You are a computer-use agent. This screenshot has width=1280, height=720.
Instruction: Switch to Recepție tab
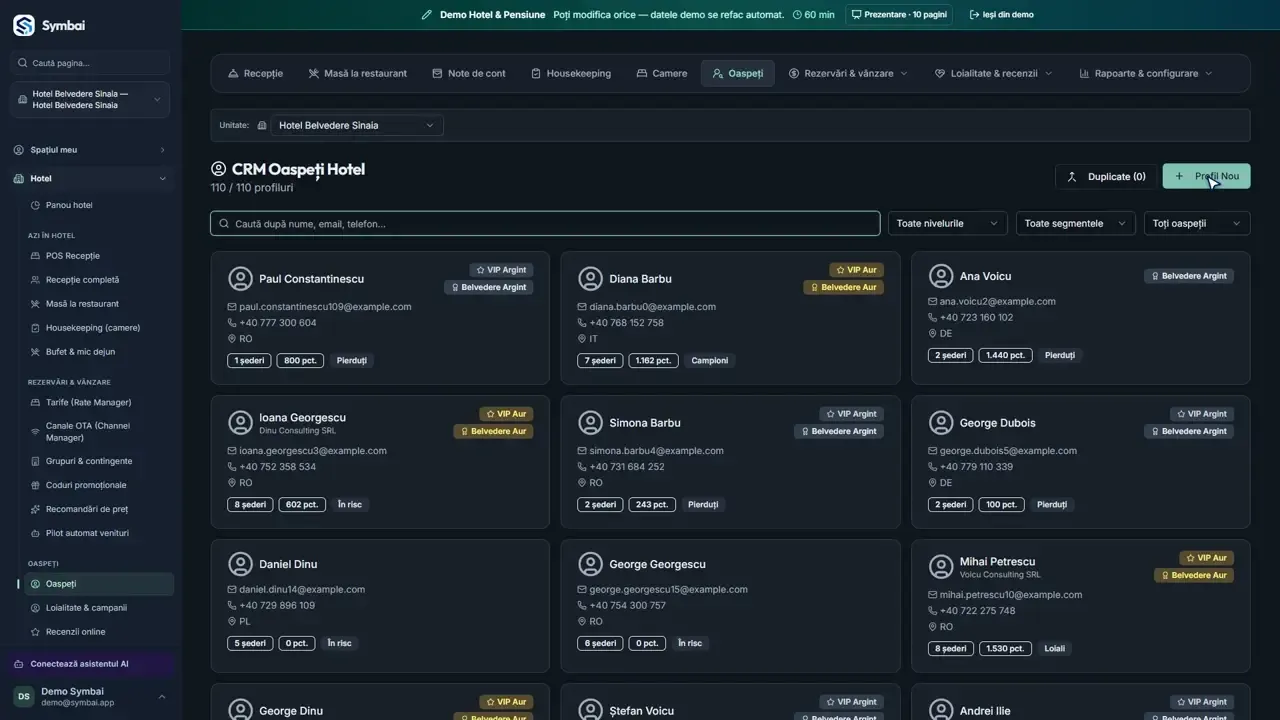[x=255, y=73]
